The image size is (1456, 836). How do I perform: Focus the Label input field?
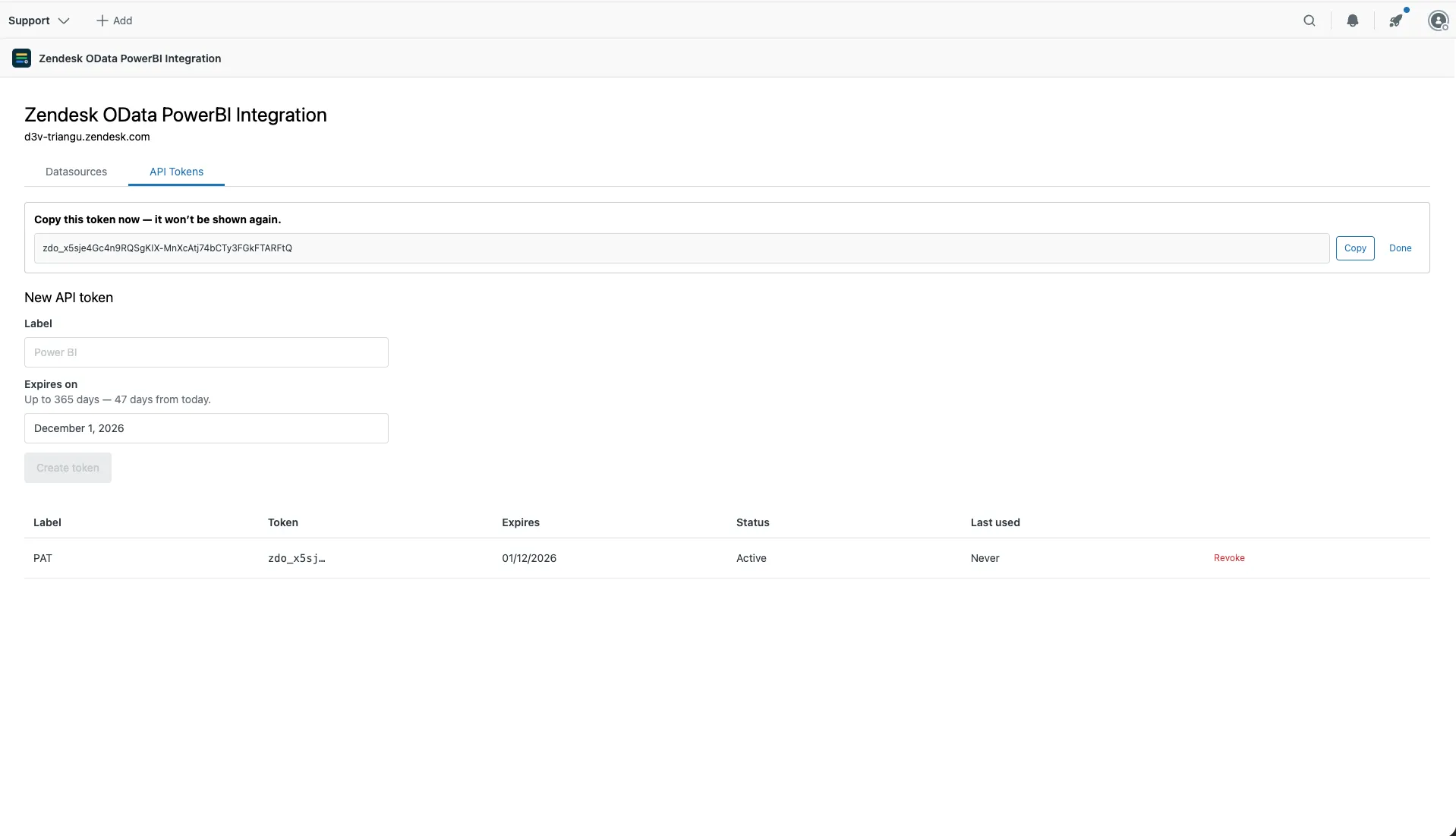pos(206,352)
